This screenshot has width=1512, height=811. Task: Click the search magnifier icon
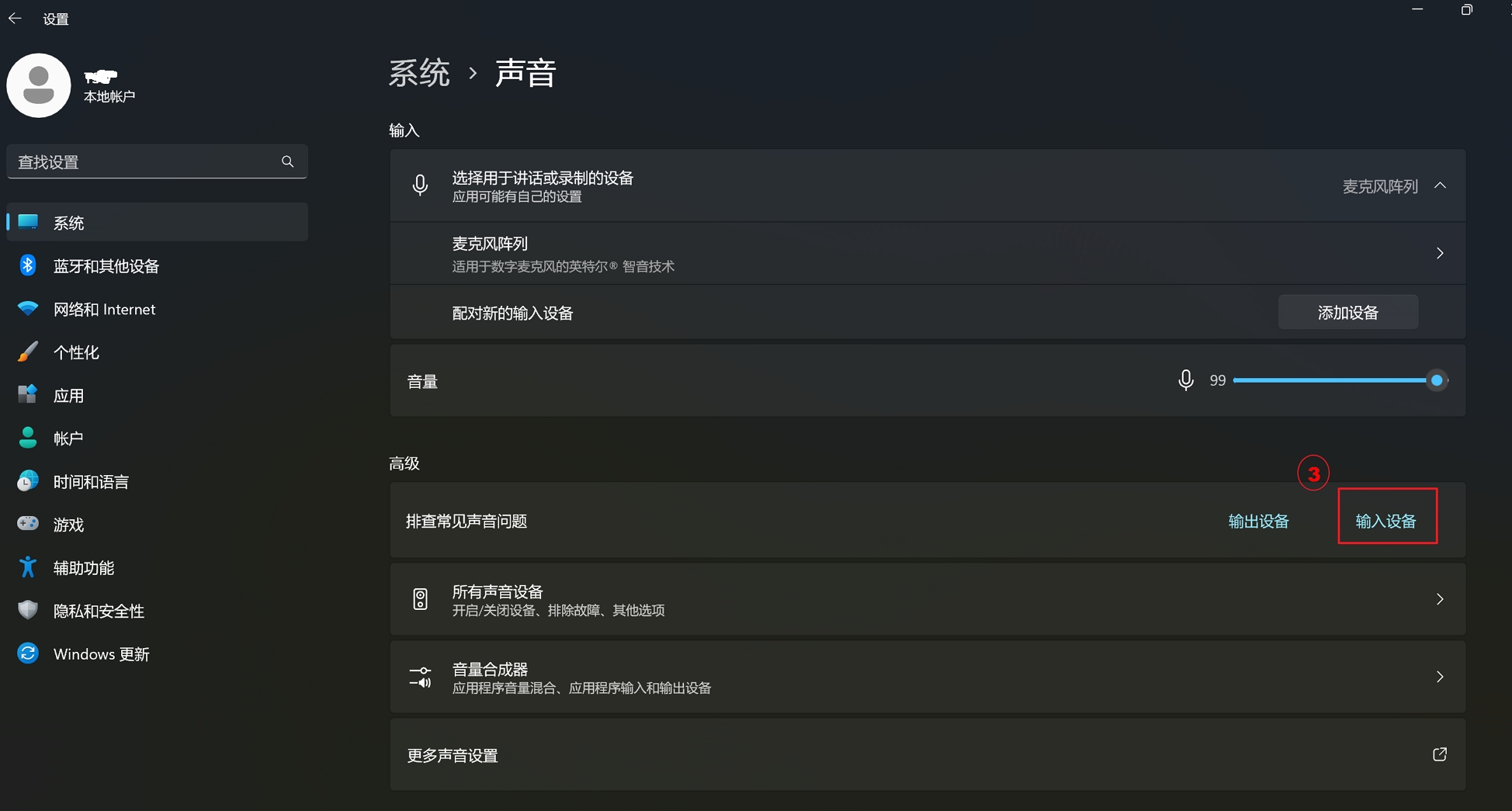pos(288,161)
